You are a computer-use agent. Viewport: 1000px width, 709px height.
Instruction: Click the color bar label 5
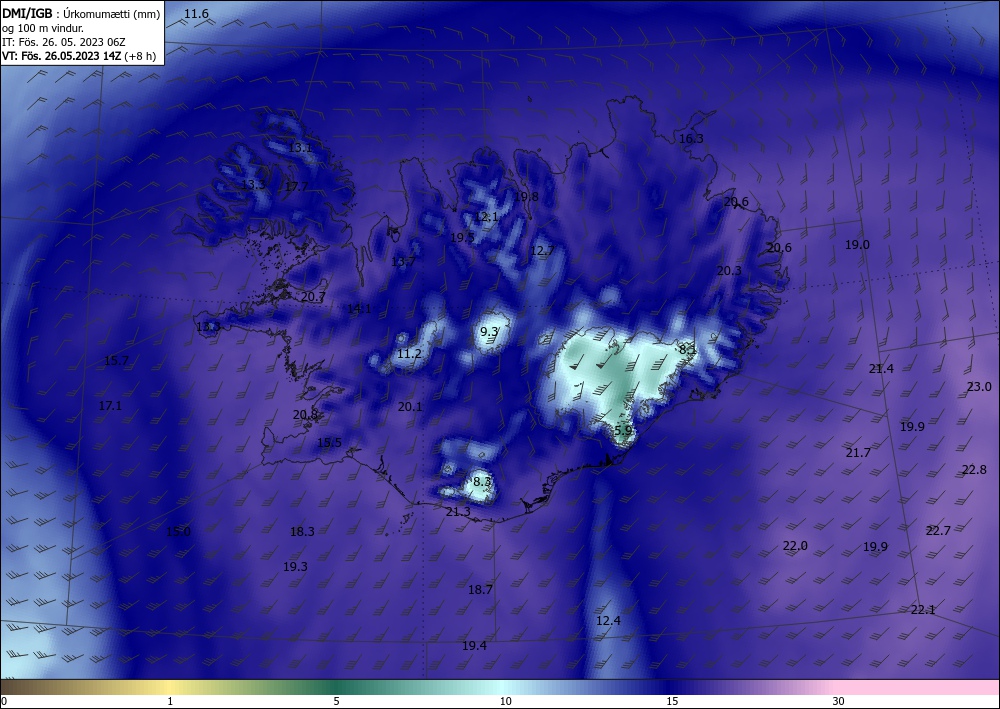coord(336,701)
